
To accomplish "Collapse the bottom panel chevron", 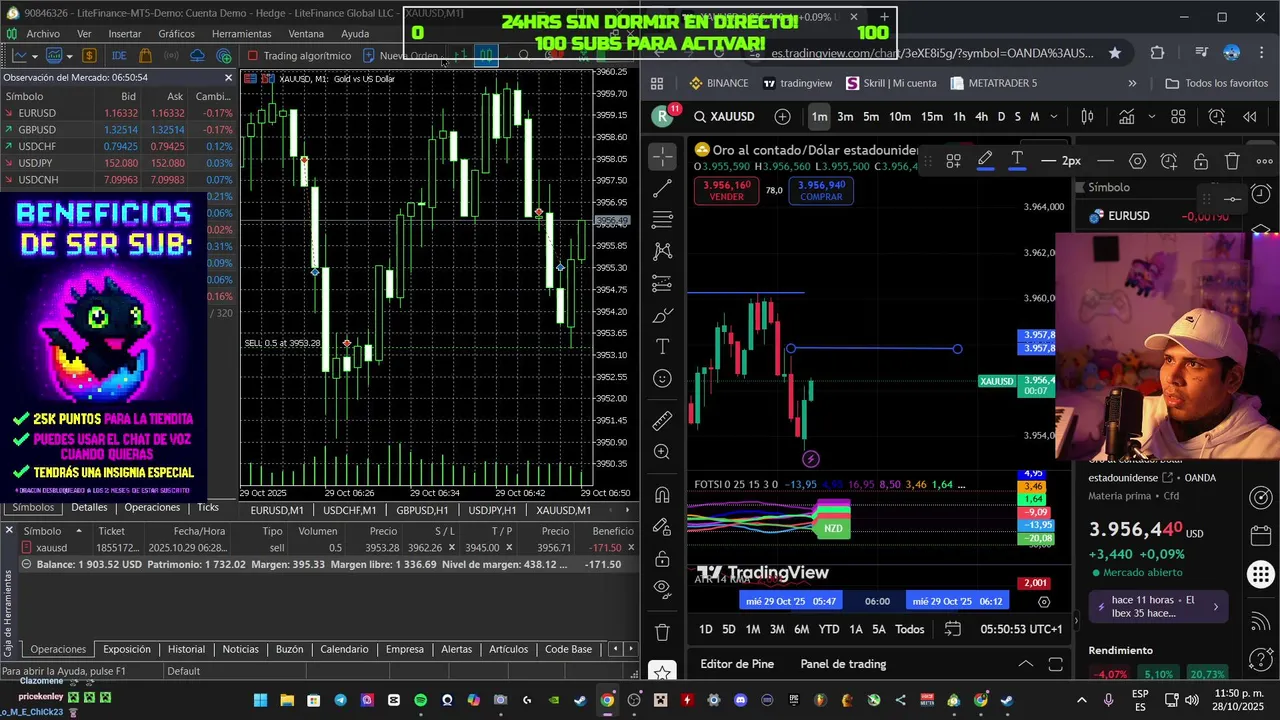I will pyautogui.click(x=1025, y=664).
